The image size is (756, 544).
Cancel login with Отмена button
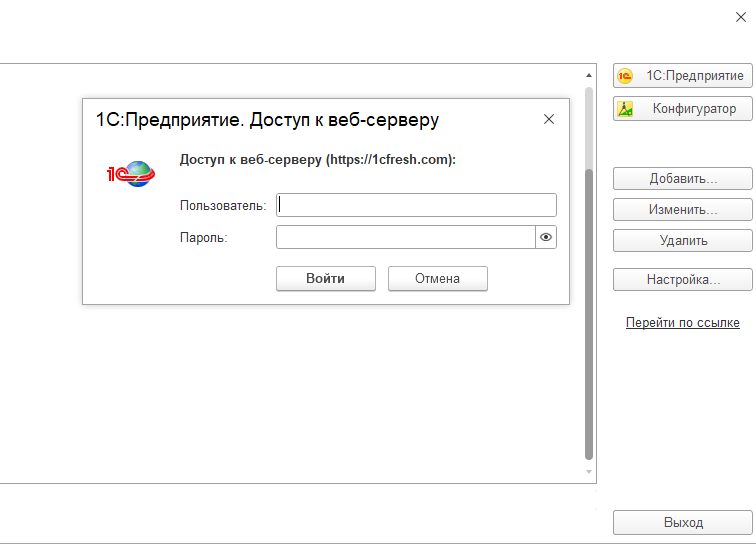tap(437, 278)
